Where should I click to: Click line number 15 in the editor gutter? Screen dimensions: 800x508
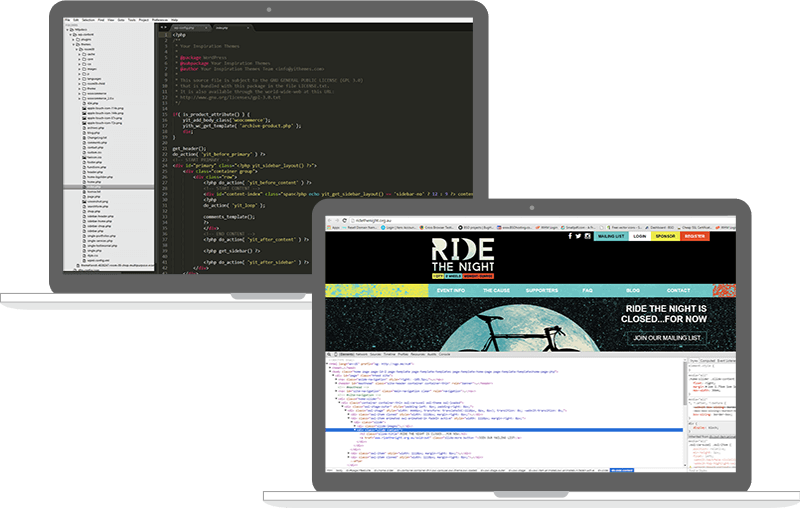click(x=165, y=114)
